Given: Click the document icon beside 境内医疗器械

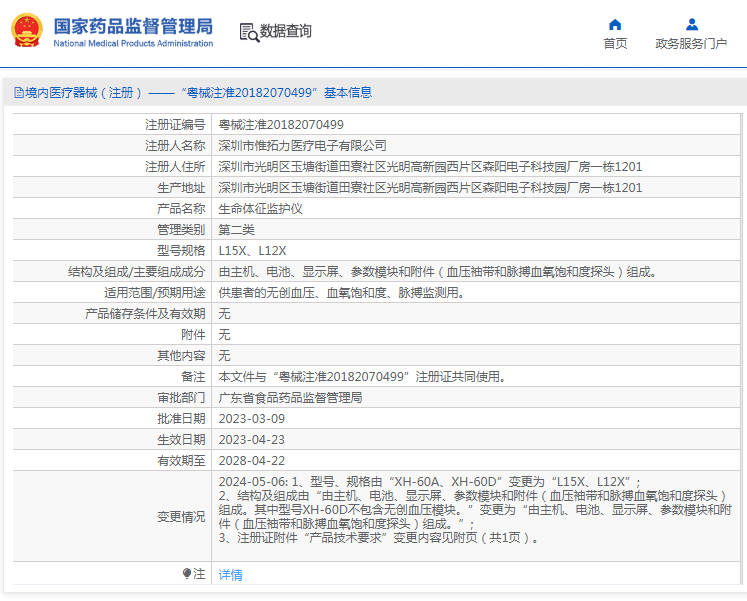Looking at the screenshot, I should 19,92.
